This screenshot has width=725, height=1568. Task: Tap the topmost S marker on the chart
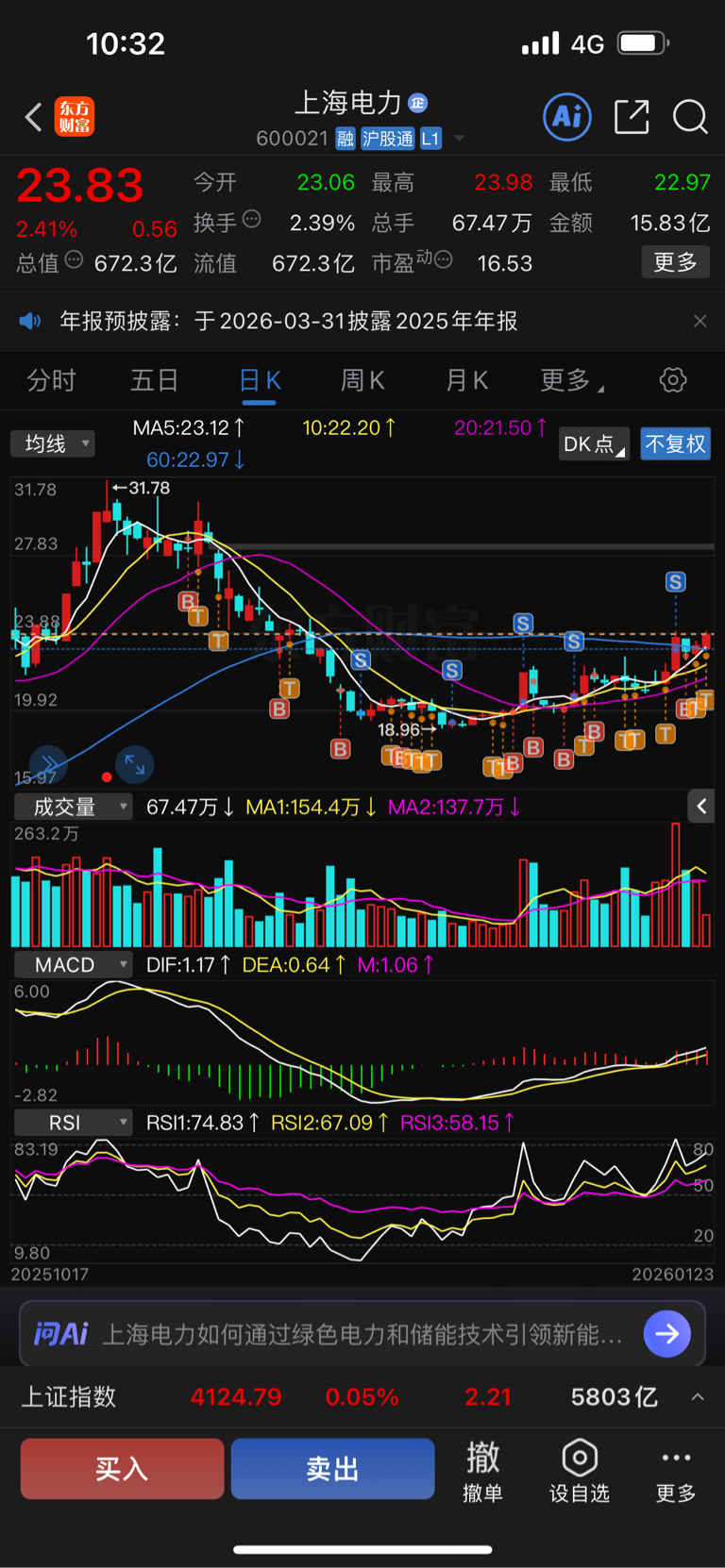[675, 582]
